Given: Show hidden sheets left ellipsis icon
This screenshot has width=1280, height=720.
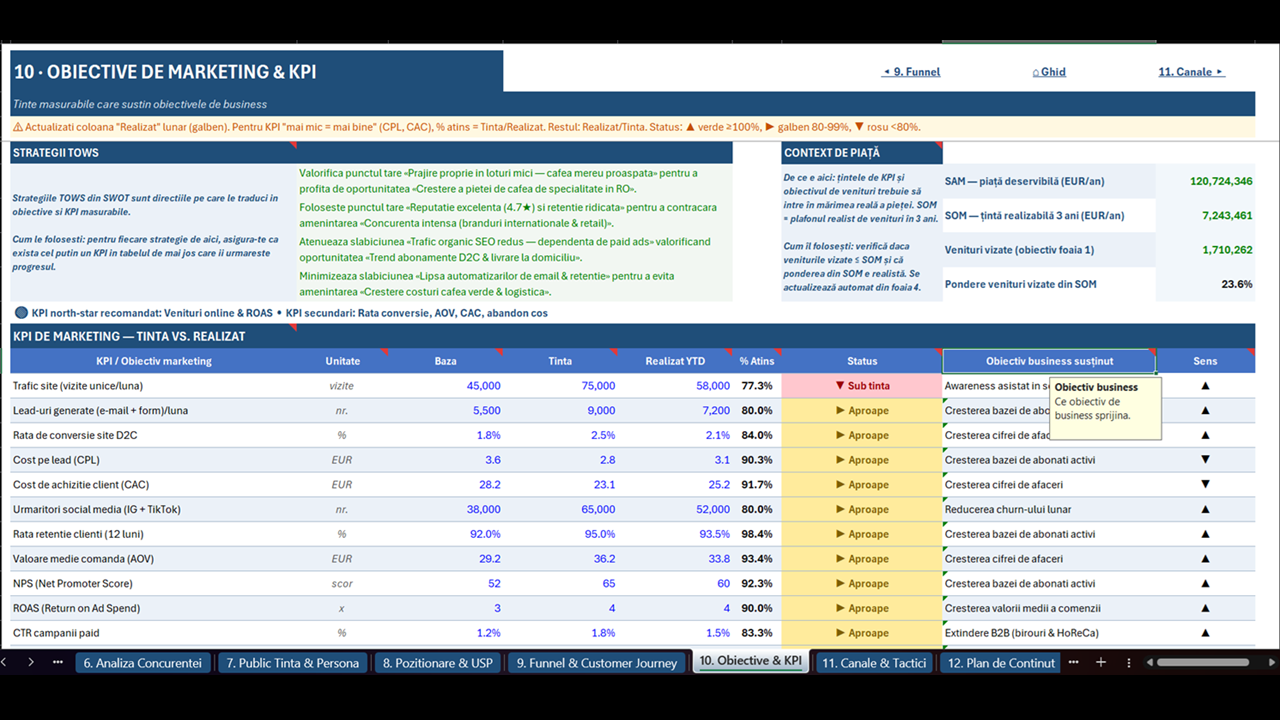Looking at the screenshot, I should click(58, 662).
